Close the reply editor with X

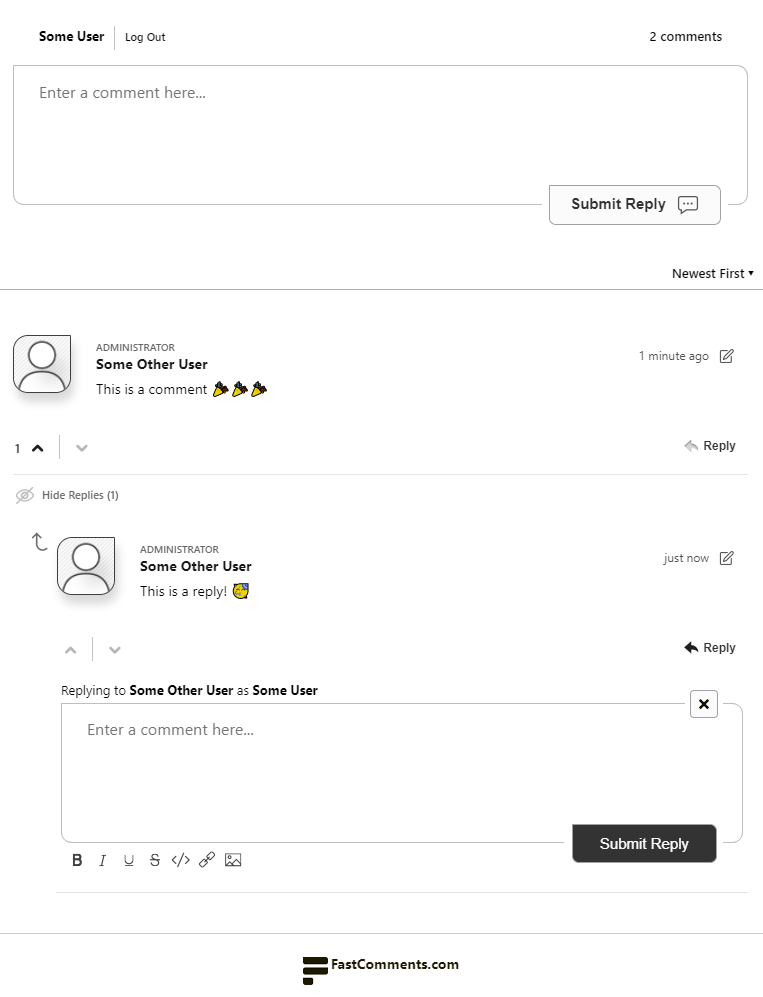[704, 704]
